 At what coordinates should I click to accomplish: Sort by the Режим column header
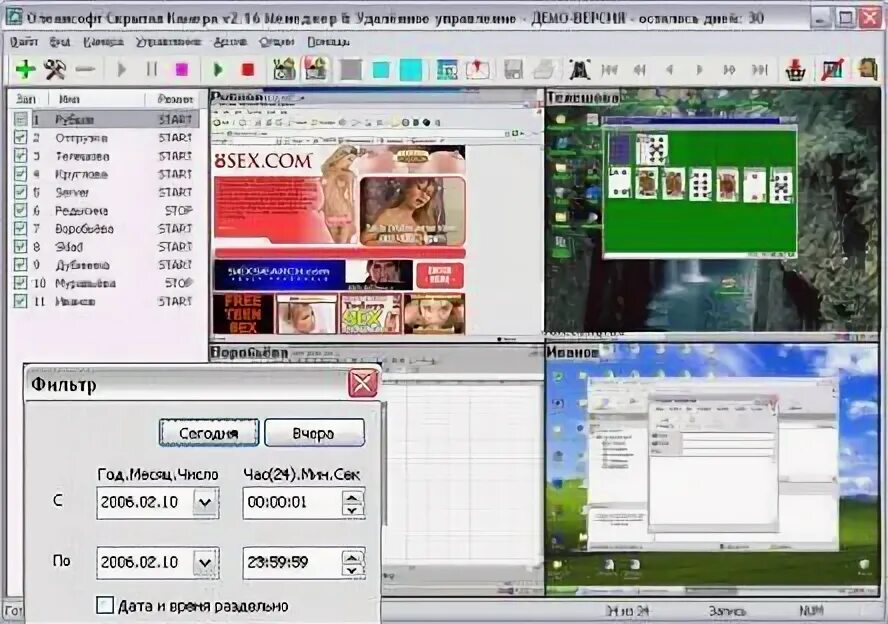point(174,99)
